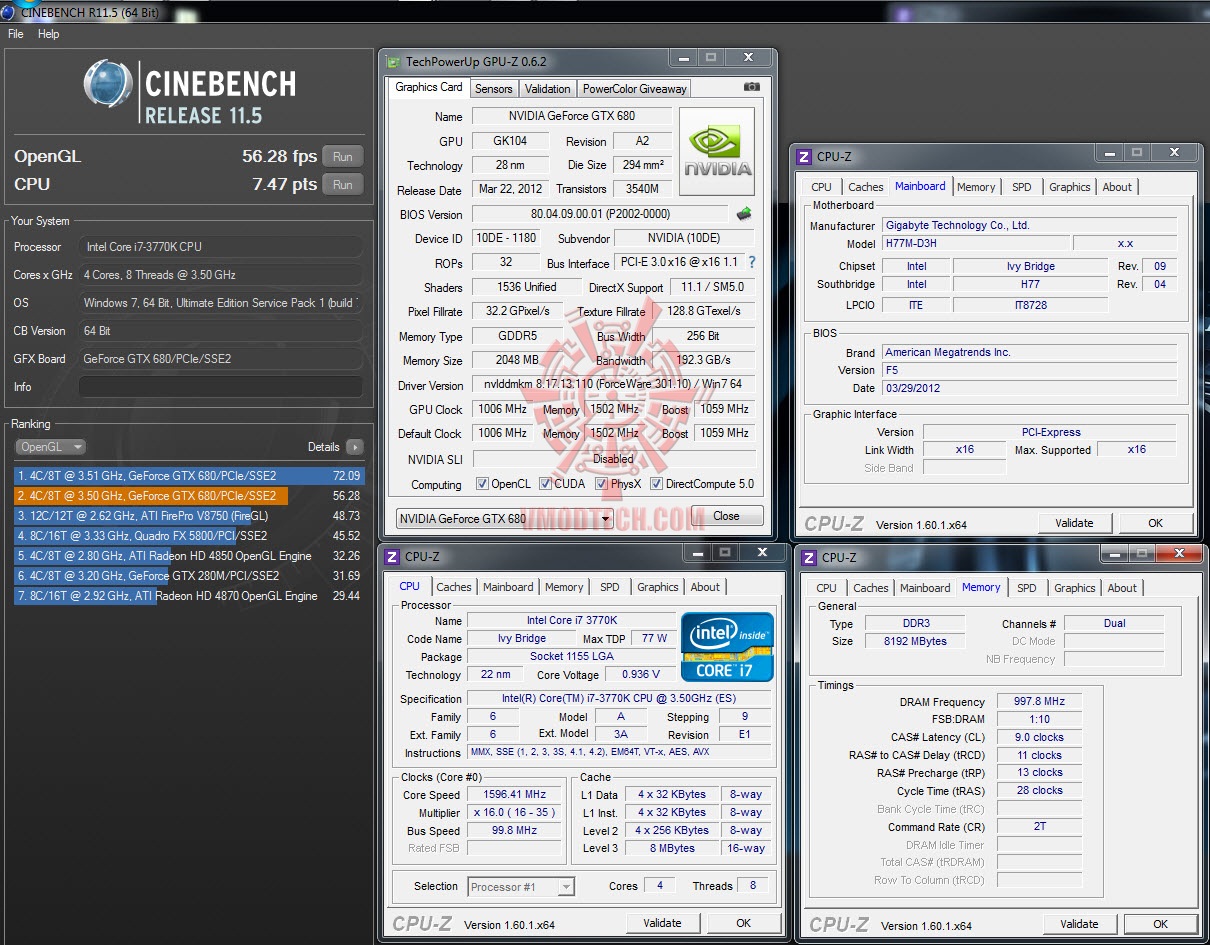The width and height of the screenshot is (1210, 945).
Task: Open the NVIDIA GeForce GTX 680 GPU dropdown
Action: [x=504, y=518]
